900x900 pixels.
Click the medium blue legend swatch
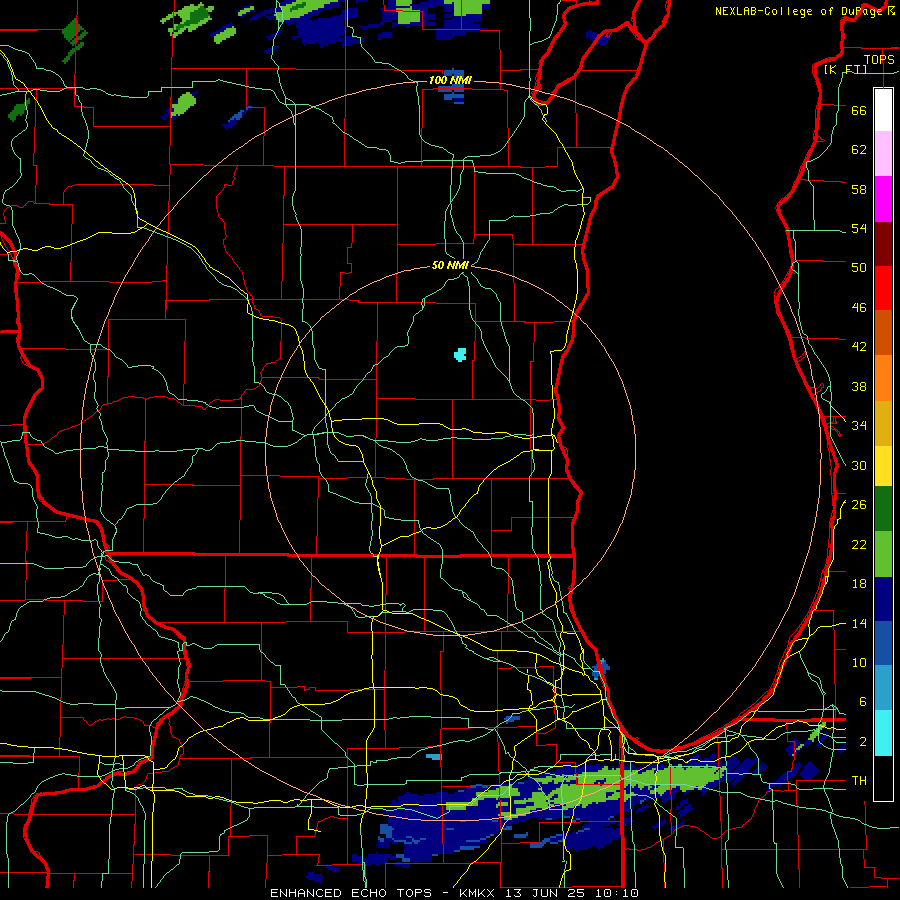tap(883, 643)
